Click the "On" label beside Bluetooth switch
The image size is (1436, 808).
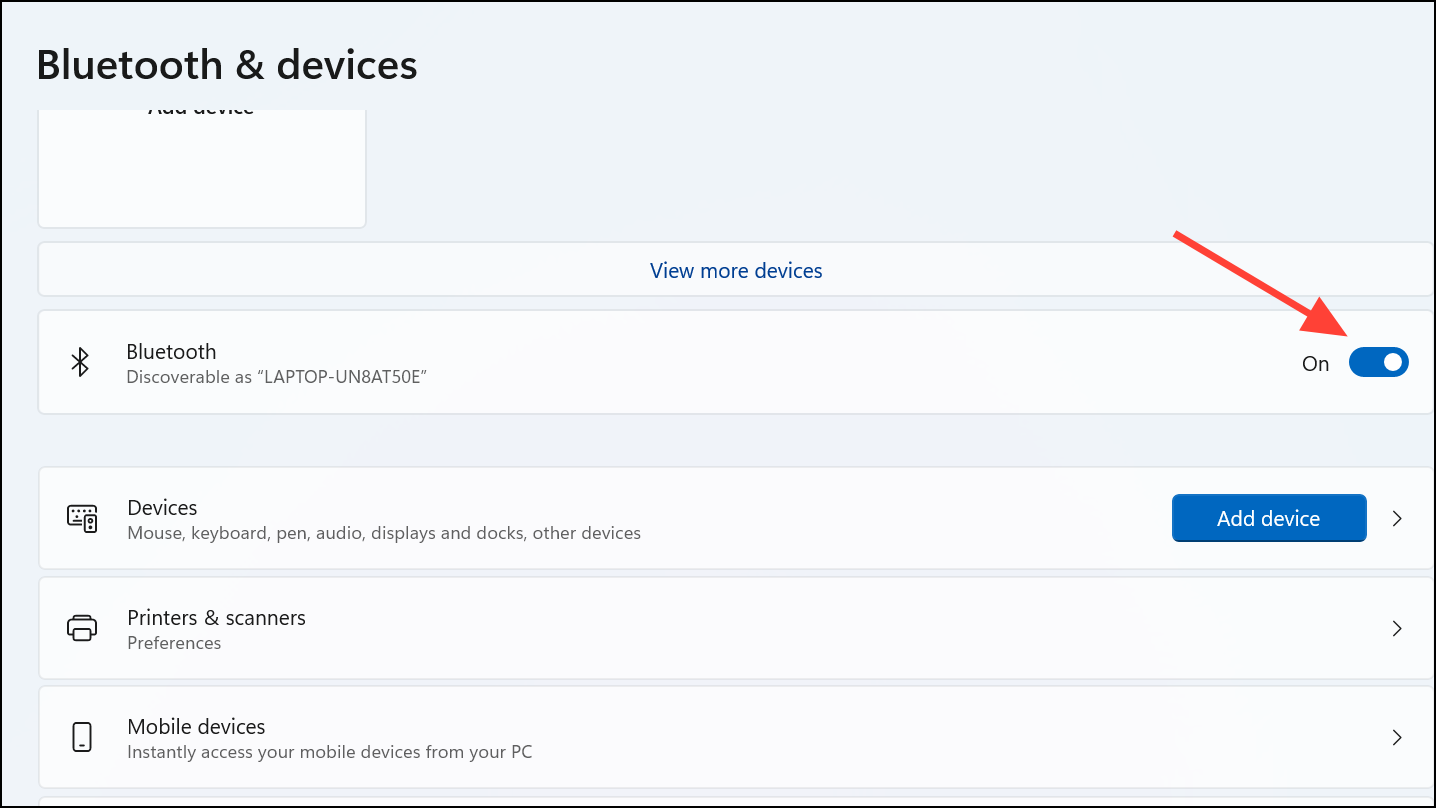click(1315, 364)
